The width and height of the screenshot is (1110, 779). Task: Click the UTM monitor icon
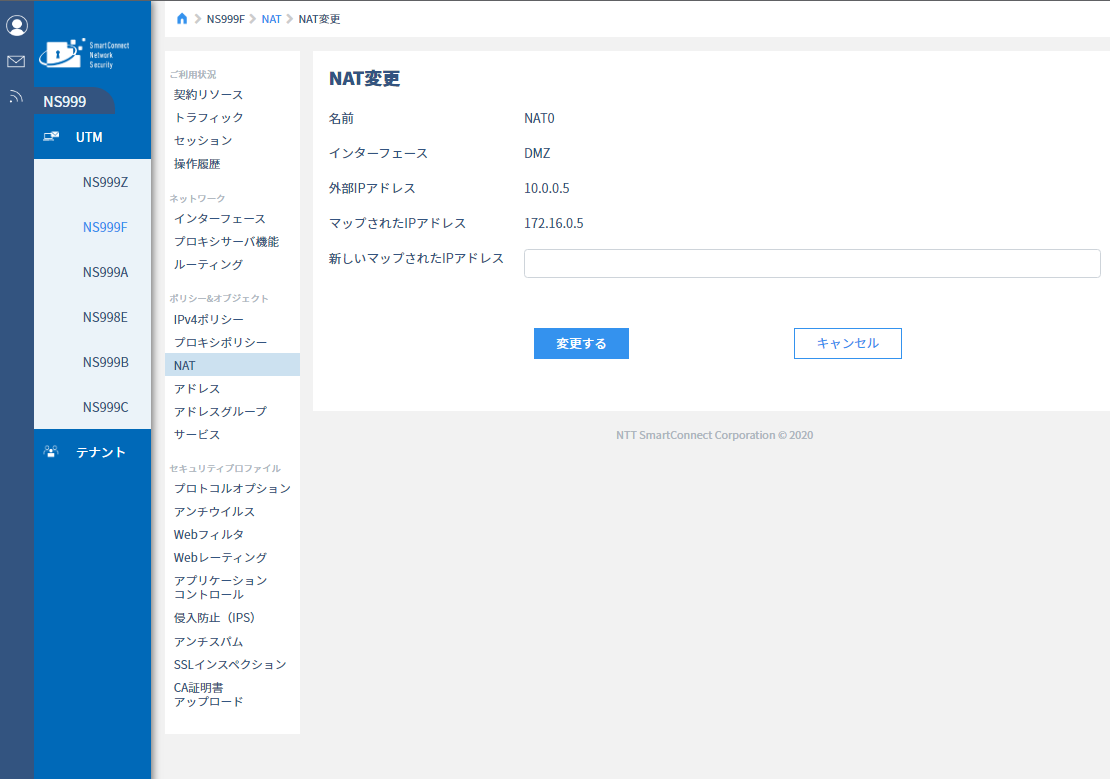pos(51,137)
